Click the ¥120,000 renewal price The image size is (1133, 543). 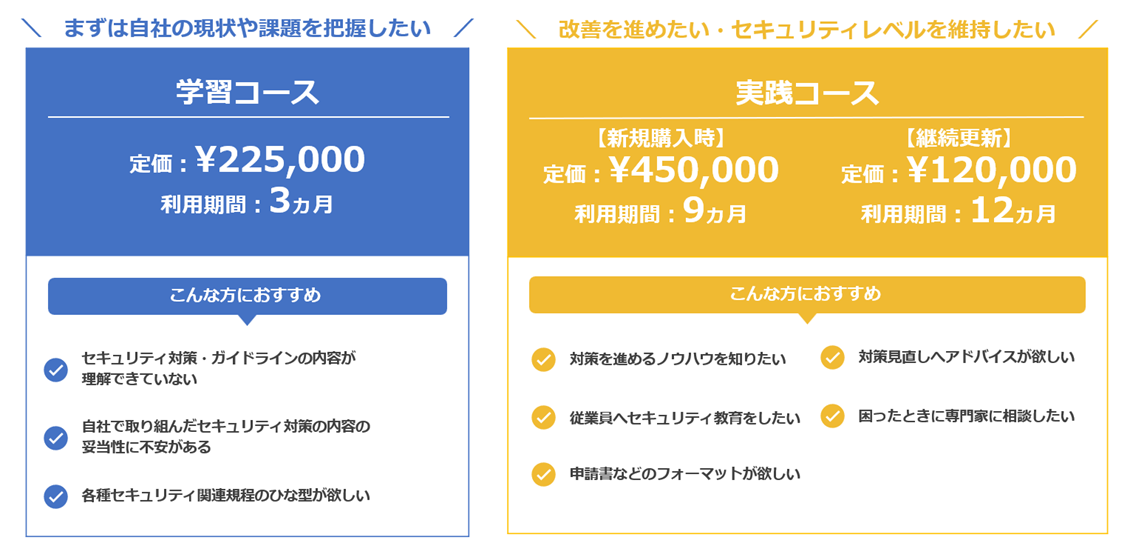(991, 171)
